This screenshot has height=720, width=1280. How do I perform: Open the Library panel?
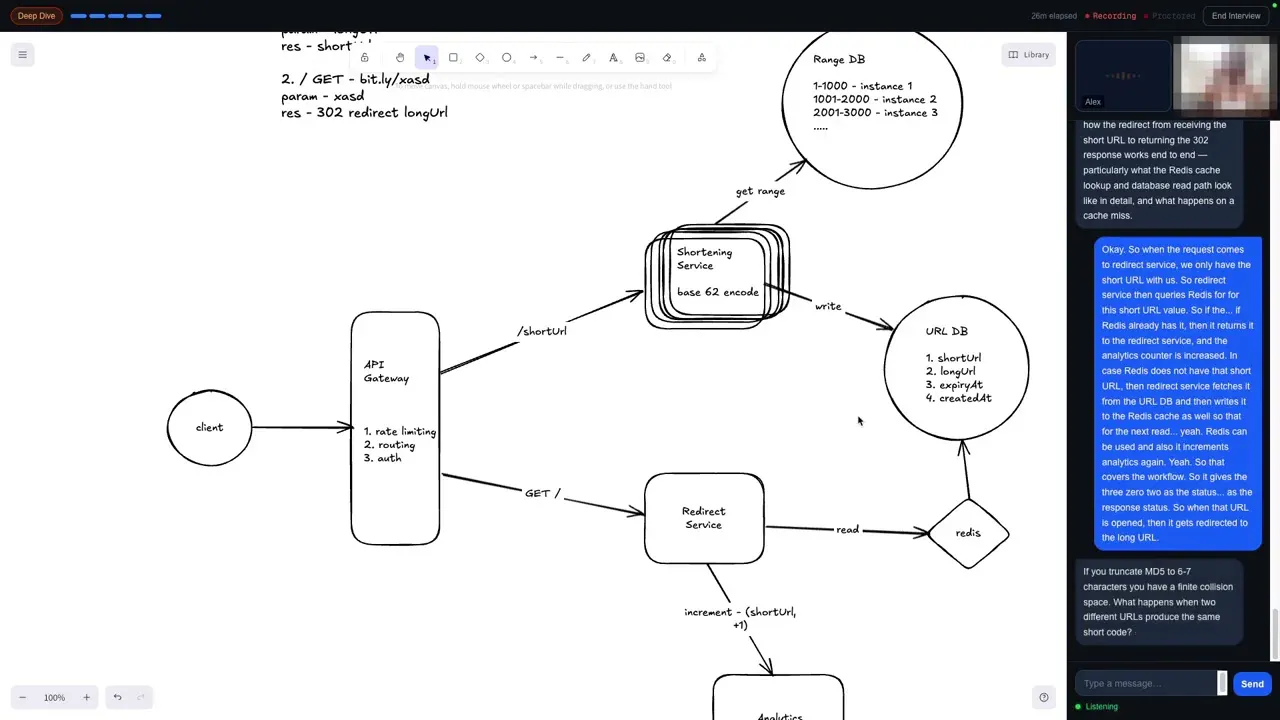pyautogui.click(x=1029, y=55)
